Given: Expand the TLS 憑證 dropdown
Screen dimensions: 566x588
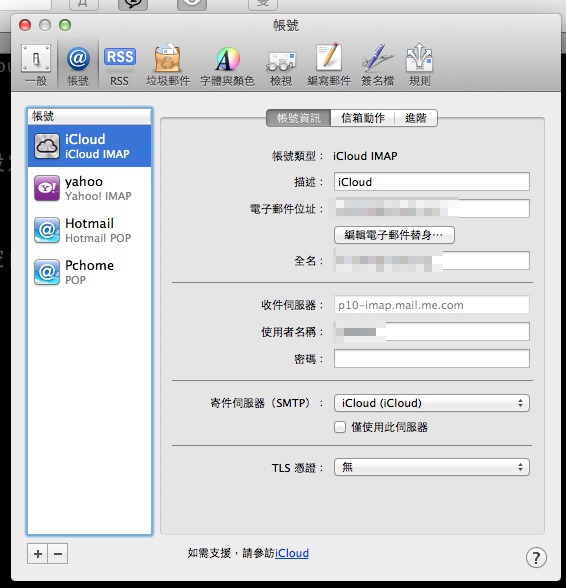Looking at the screenshot, I should click(x=432, y=467).
